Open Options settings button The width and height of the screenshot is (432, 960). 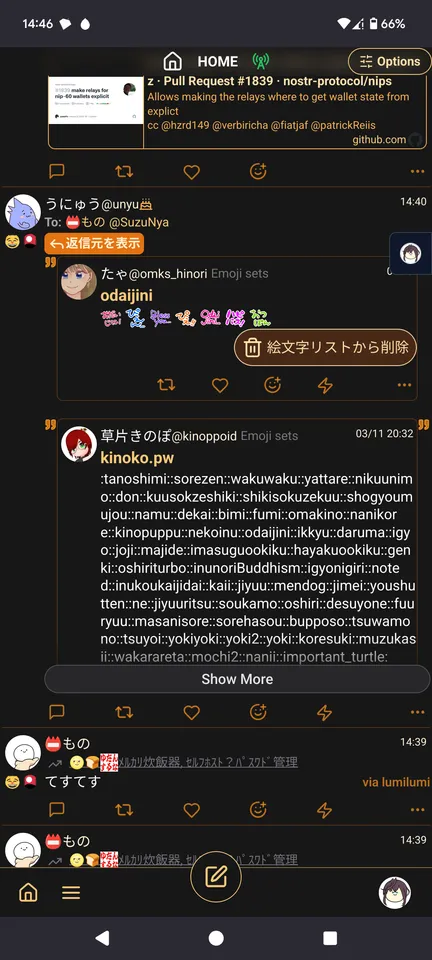click(390, 61)
